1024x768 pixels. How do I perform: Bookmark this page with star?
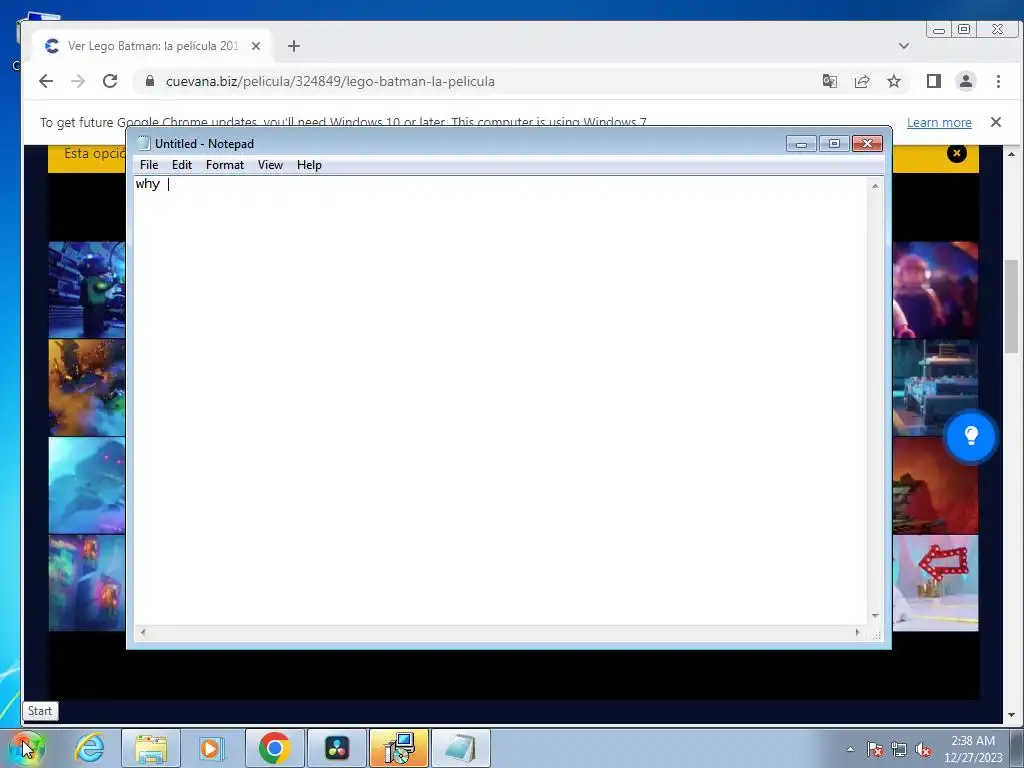tap(893, 81)
